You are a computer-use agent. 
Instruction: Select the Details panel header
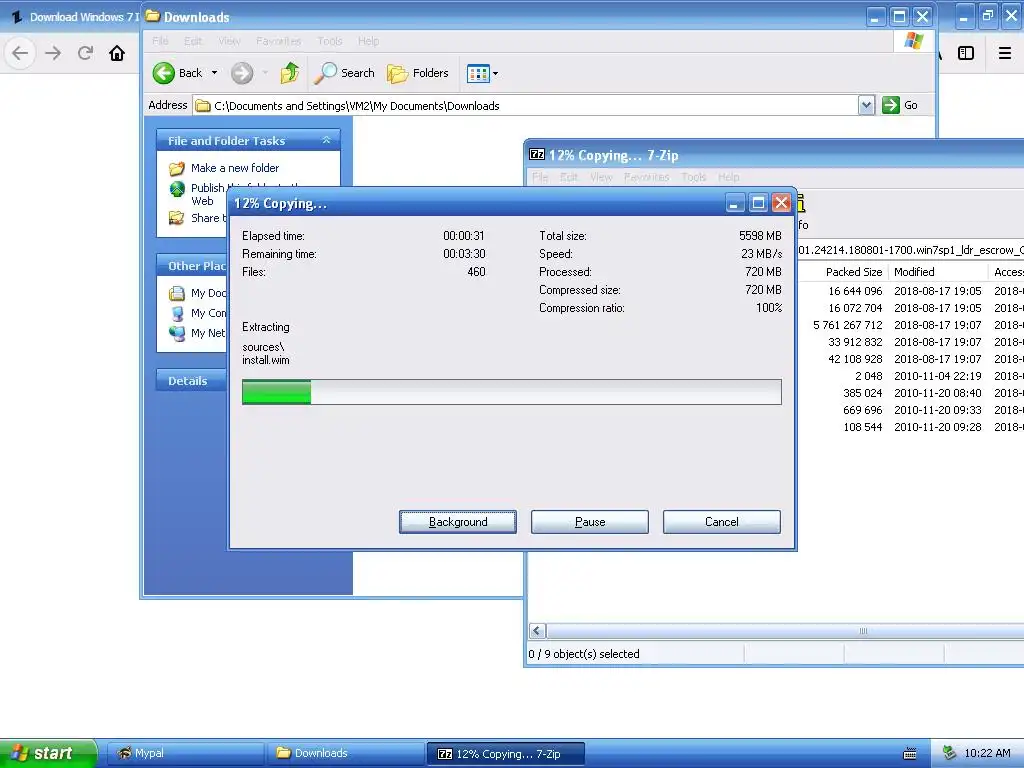191,381
